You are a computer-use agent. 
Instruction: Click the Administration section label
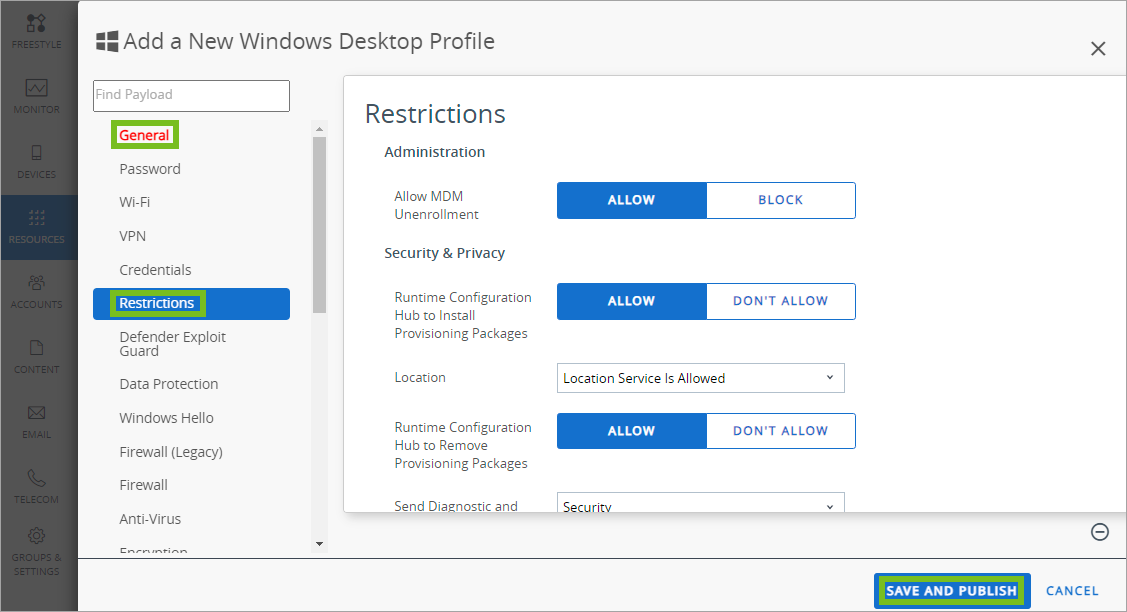point(434,152)
